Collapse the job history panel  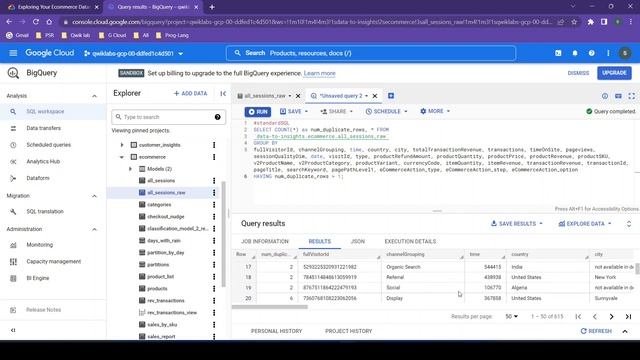point(625,331)
